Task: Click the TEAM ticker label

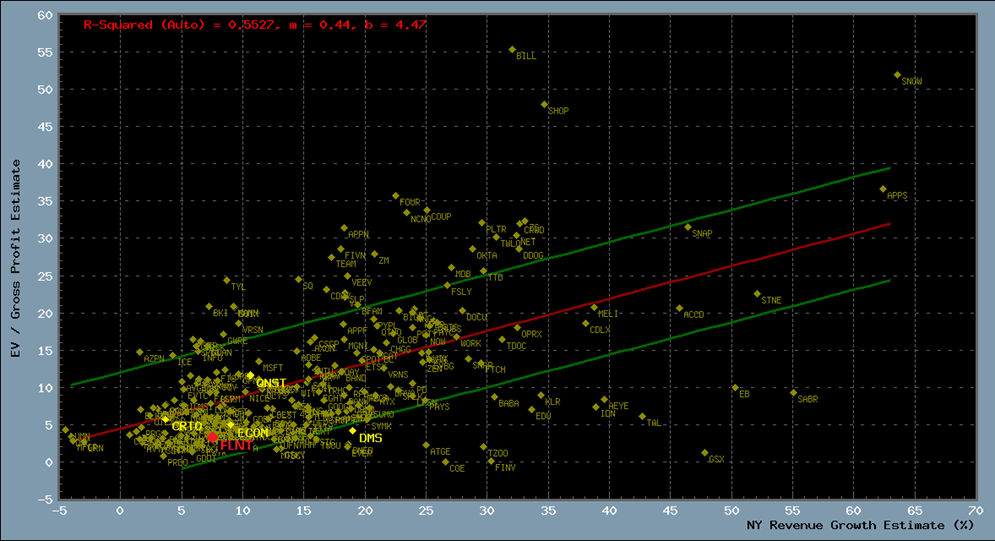Action: click(346, 263)
